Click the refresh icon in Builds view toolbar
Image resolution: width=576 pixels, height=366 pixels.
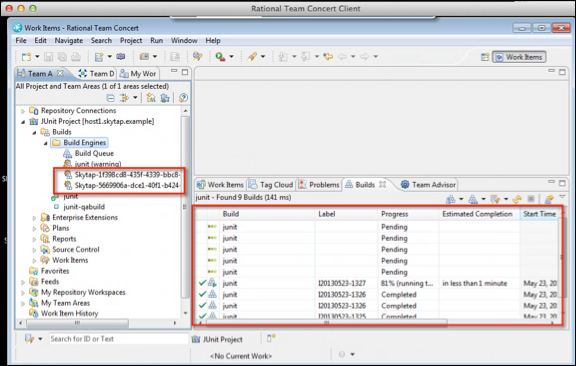tap(517, 199)
